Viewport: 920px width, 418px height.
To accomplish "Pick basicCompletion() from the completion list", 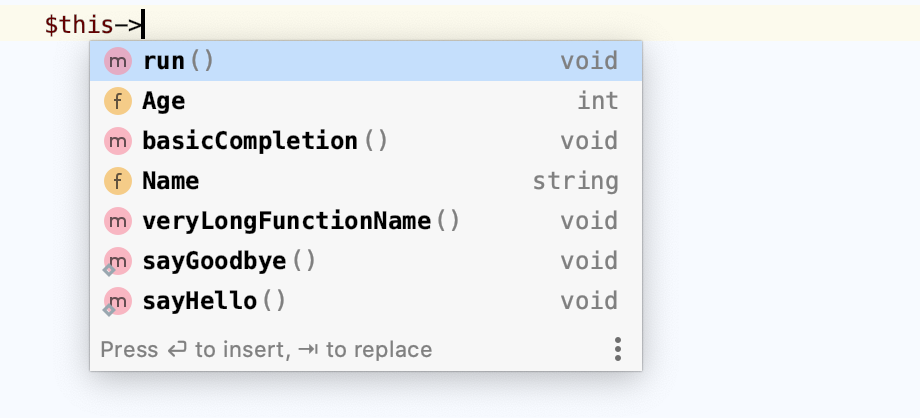I will [366, 141].
